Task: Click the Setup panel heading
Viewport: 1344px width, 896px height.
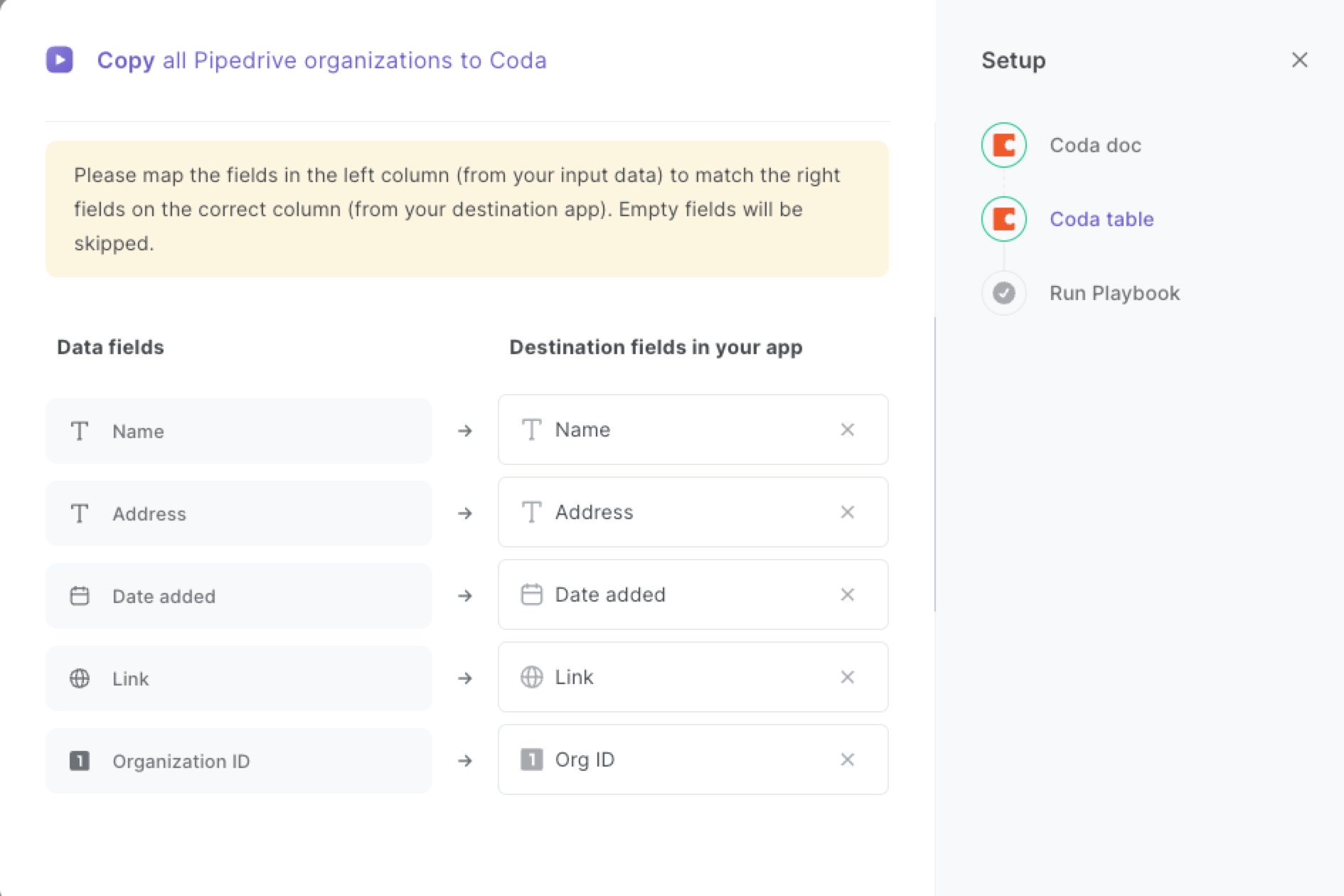Action: coord(1013,60)
